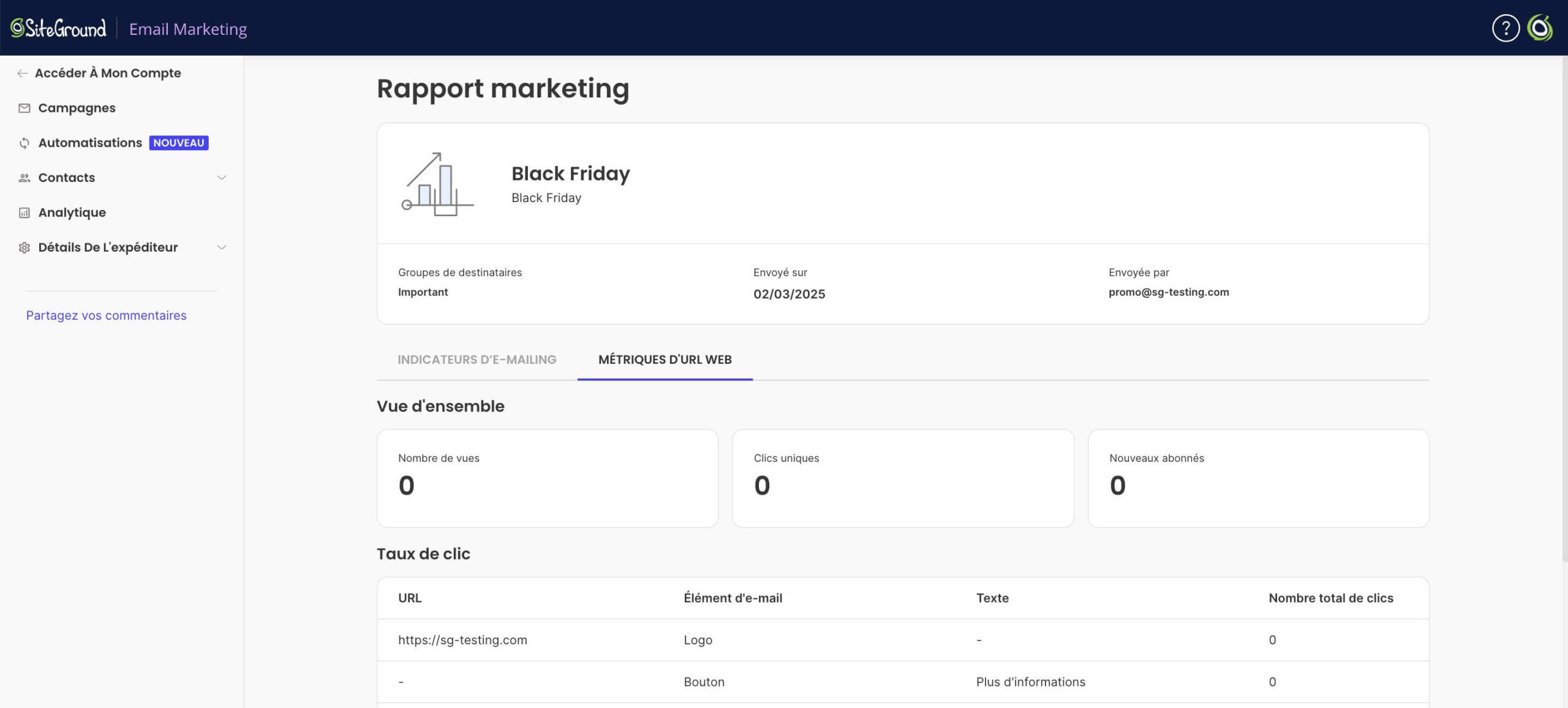Click the Automatisations cycle icon
This screenshot has height=708, width=1568.
(24, 143)
